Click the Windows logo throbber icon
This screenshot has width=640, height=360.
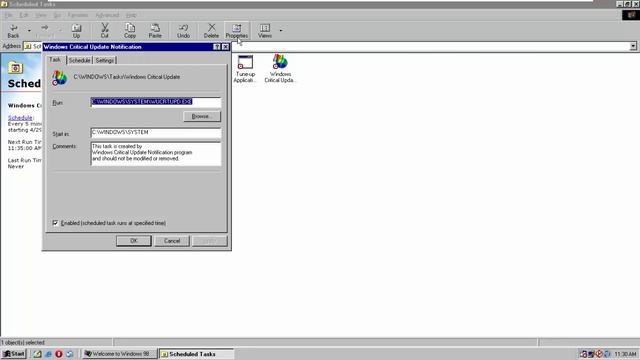coord(631,15)
